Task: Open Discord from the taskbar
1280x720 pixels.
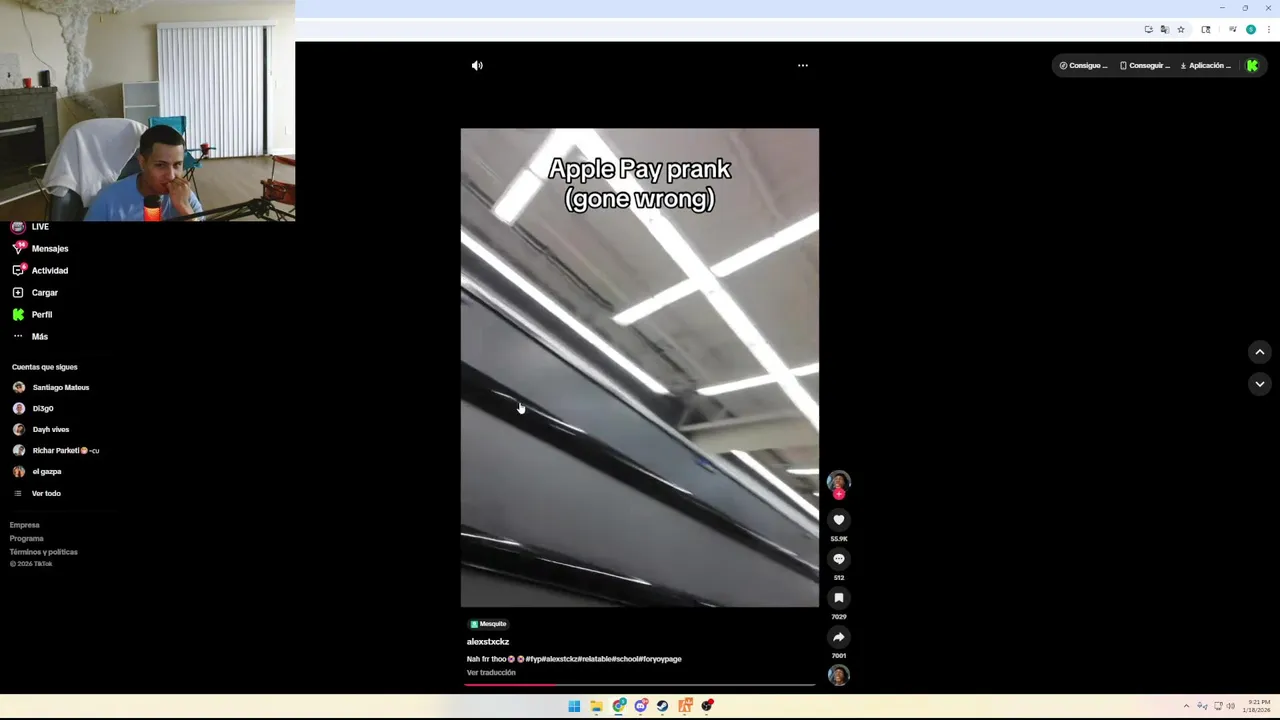Action: (x=641, y=706)
